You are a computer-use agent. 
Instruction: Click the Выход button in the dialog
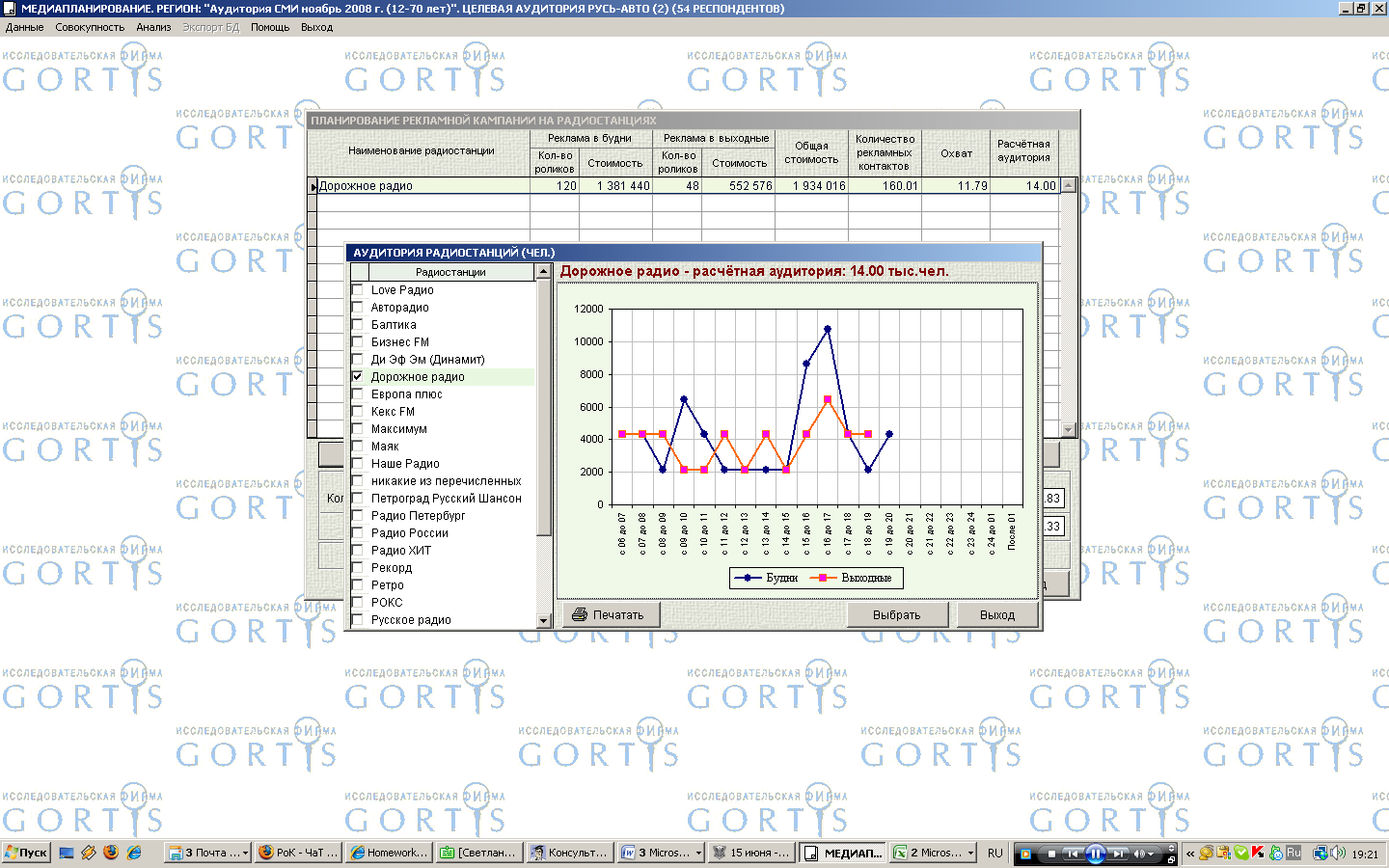pos(996,614)
